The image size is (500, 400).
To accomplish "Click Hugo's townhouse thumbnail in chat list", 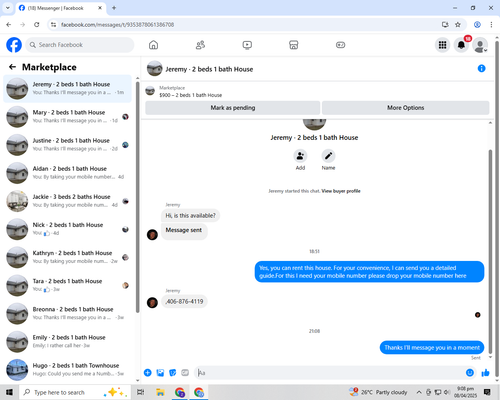I will click(17, 370).
